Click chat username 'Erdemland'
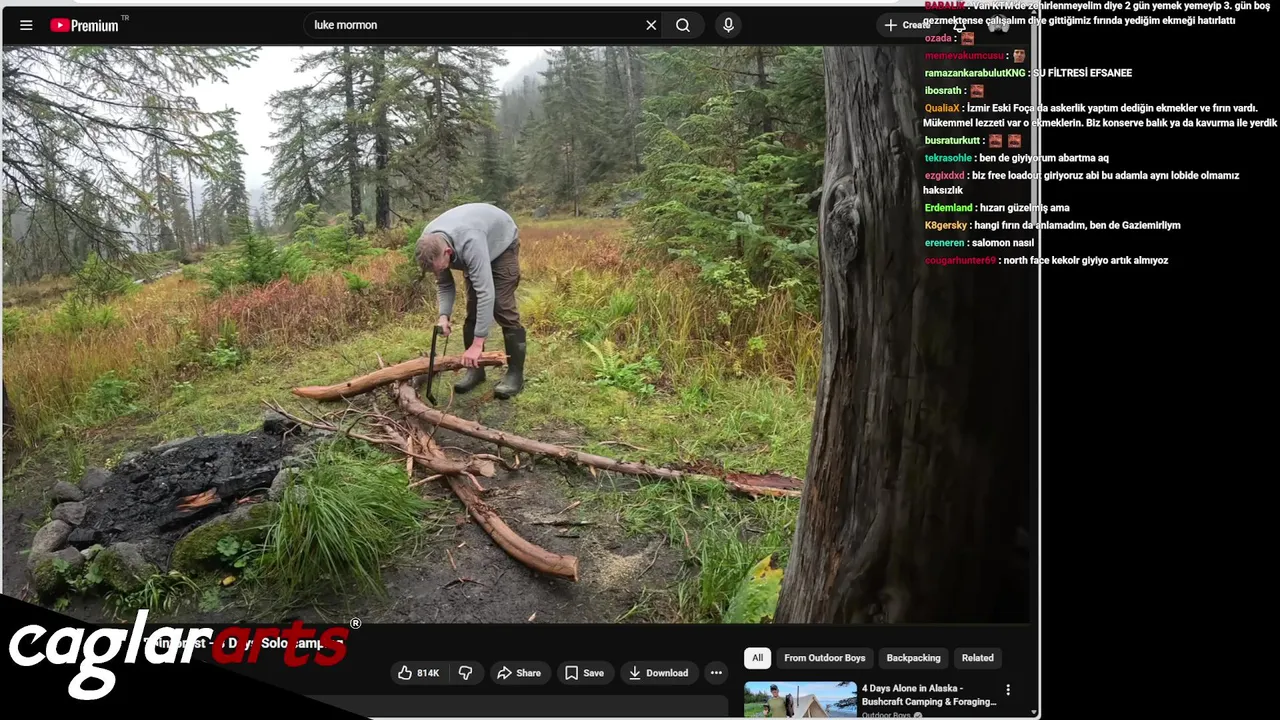 [949, 208]
